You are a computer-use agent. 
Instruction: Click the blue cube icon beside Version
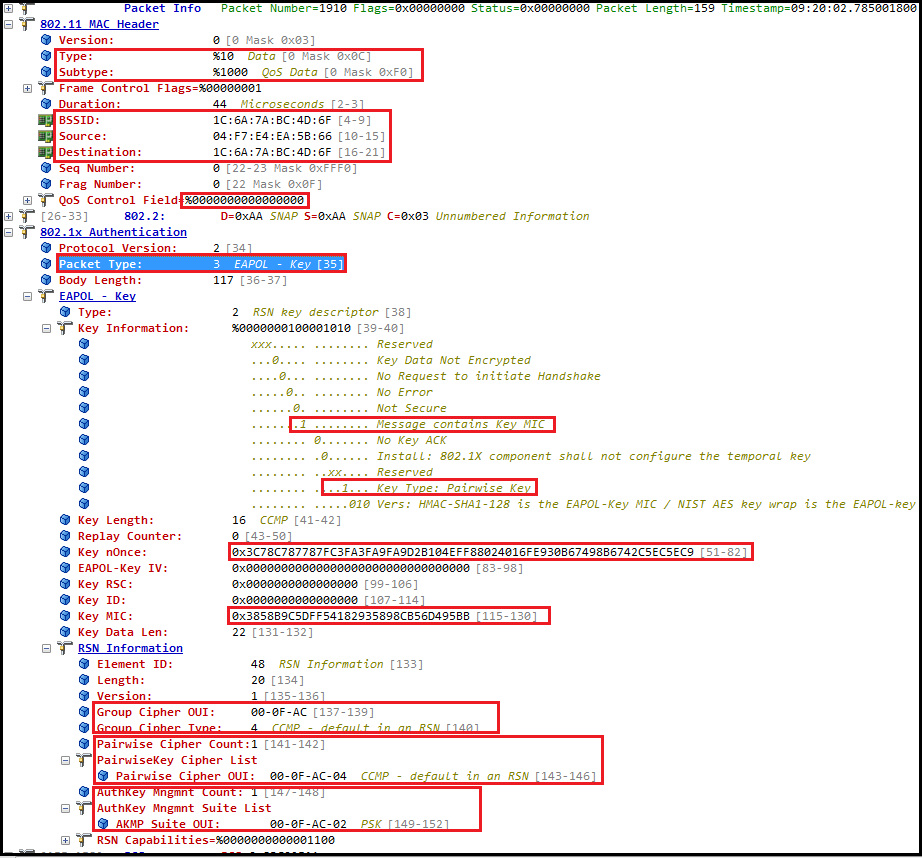coord(46,40)
